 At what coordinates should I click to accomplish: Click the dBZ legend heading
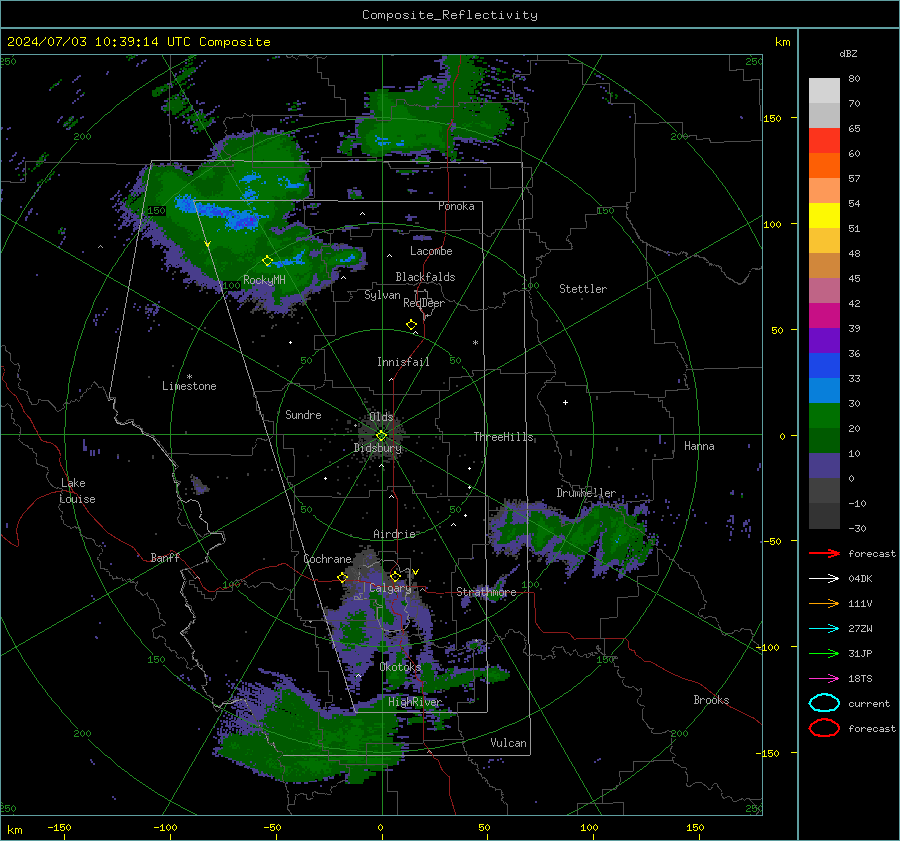point(848,53)
